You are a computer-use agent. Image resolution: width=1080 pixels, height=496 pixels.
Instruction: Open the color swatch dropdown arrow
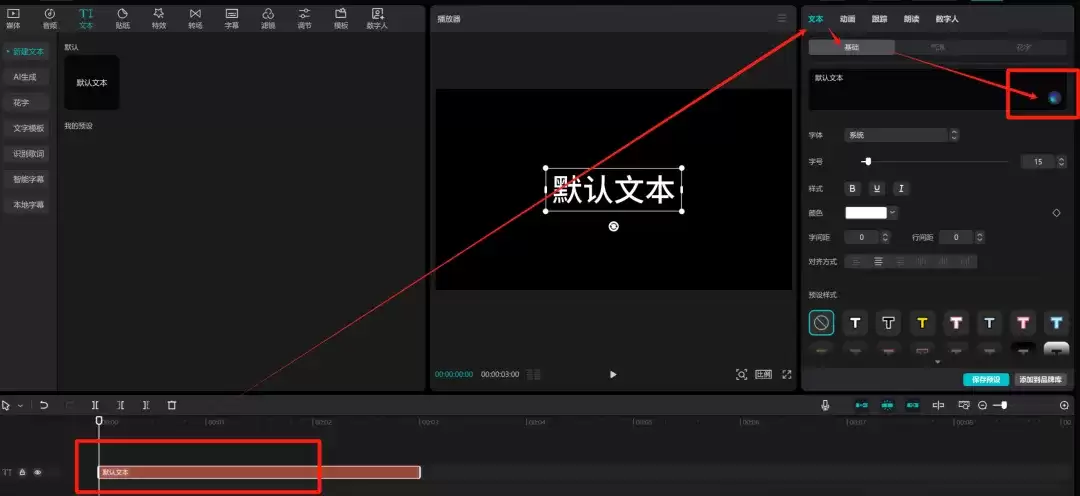[x=893, y=213]
